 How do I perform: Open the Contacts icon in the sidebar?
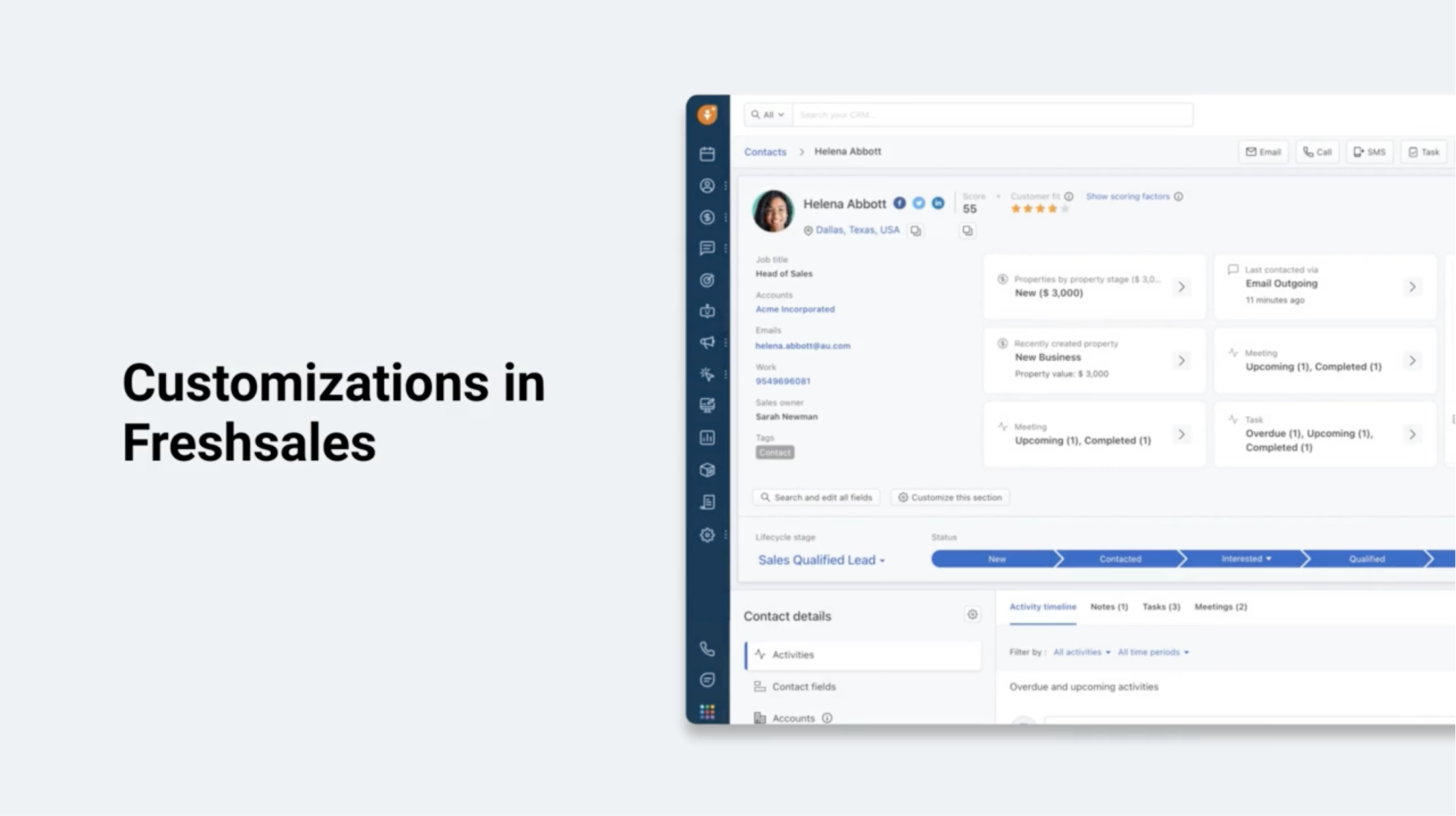[x=707, y=186]
